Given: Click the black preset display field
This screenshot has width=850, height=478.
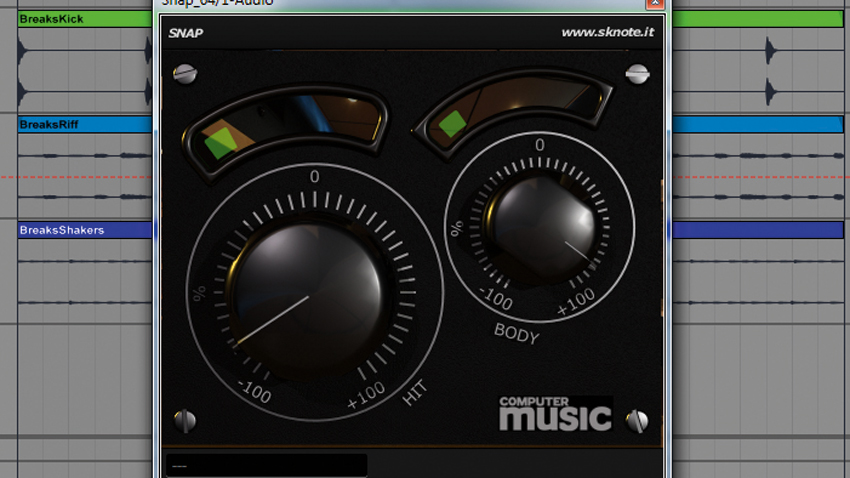Looking at the screenshot, I should (266, 466).
